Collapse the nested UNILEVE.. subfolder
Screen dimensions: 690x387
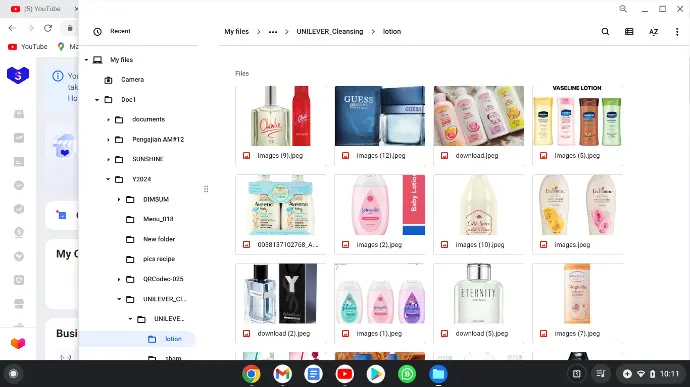130,319
